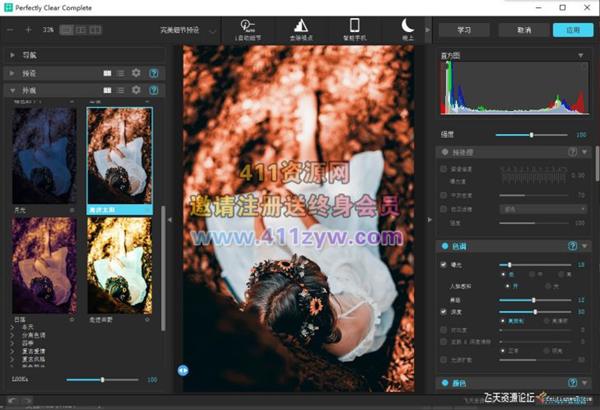Collapse the 外观 panel section

(12, 90)
